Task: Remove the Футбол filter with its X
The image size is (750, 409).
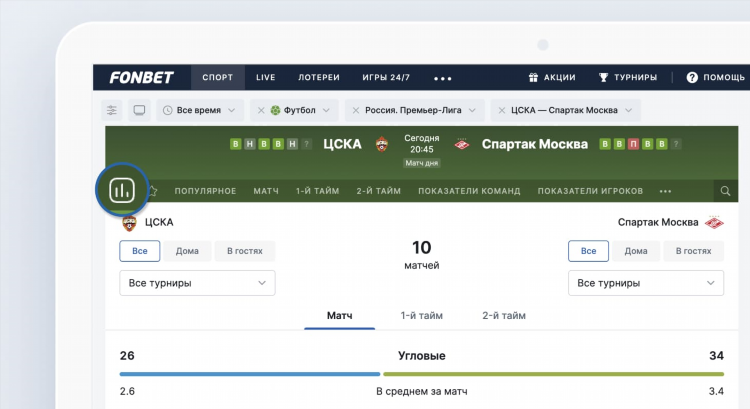Action: [x=261, y=110]
